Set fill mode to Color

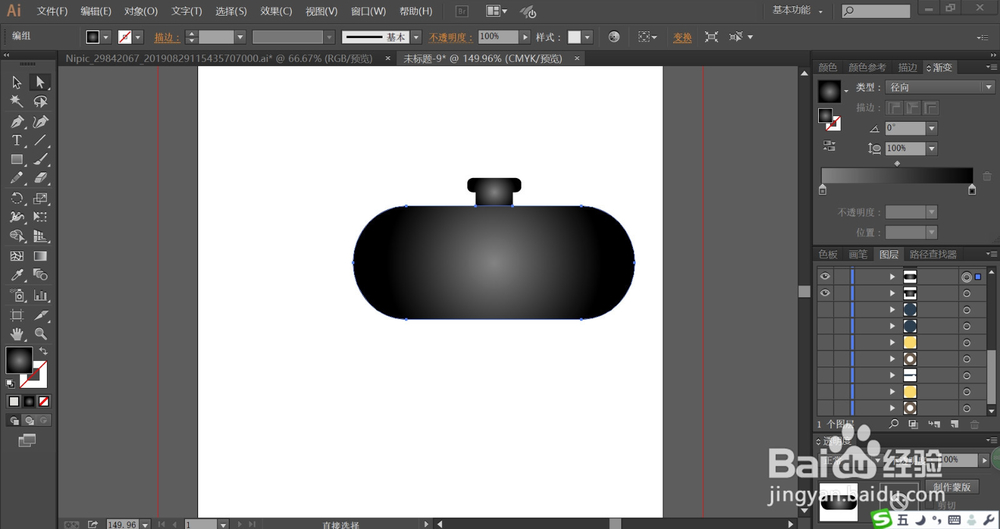[x=14, y=401]
